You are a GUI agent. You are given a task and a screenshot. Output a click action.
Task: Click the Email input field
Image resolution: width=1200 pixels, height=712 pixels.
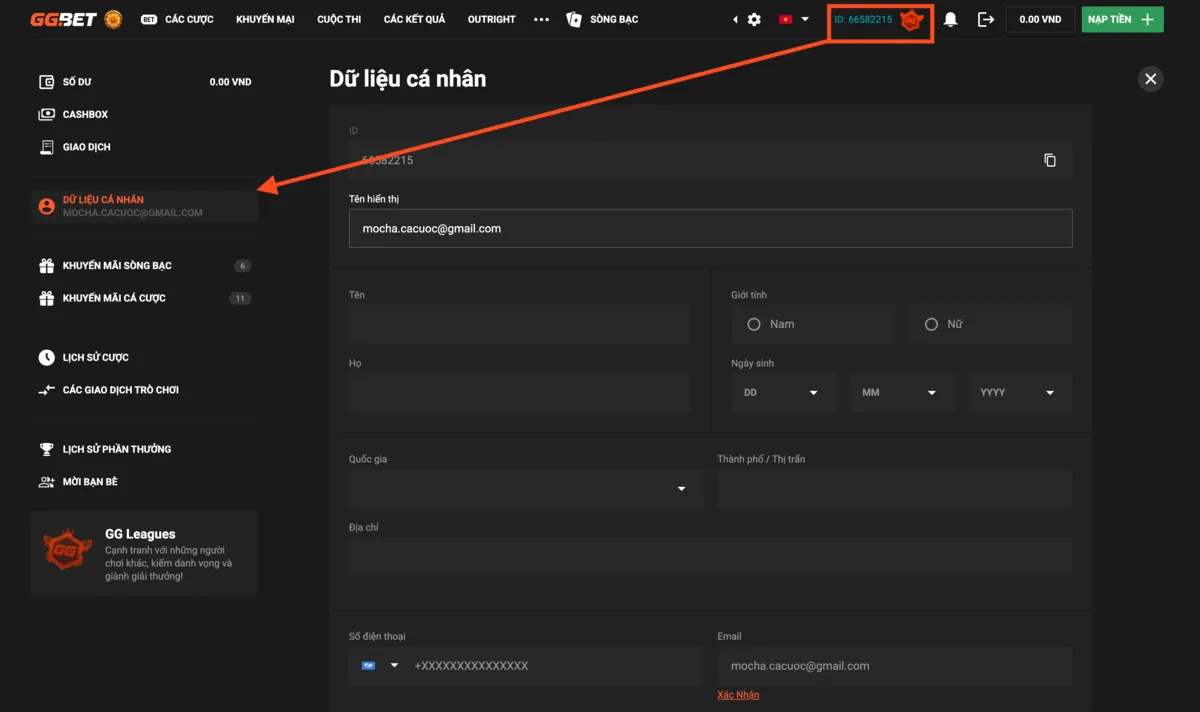[x=894, y=666]
